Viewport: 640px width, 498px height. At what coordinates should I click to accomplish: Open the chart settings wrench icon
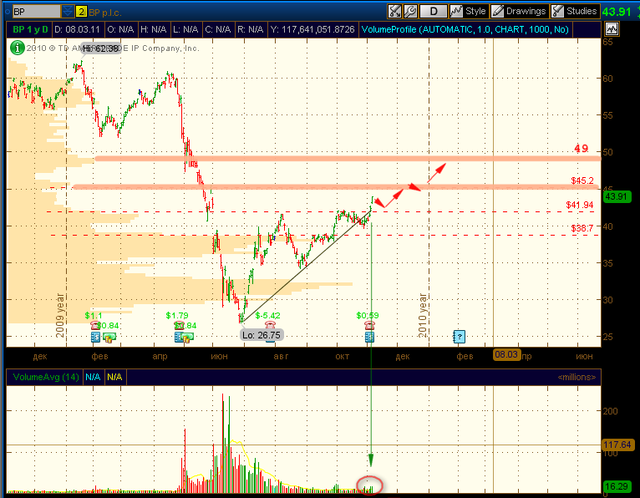[x=410, y=11]
